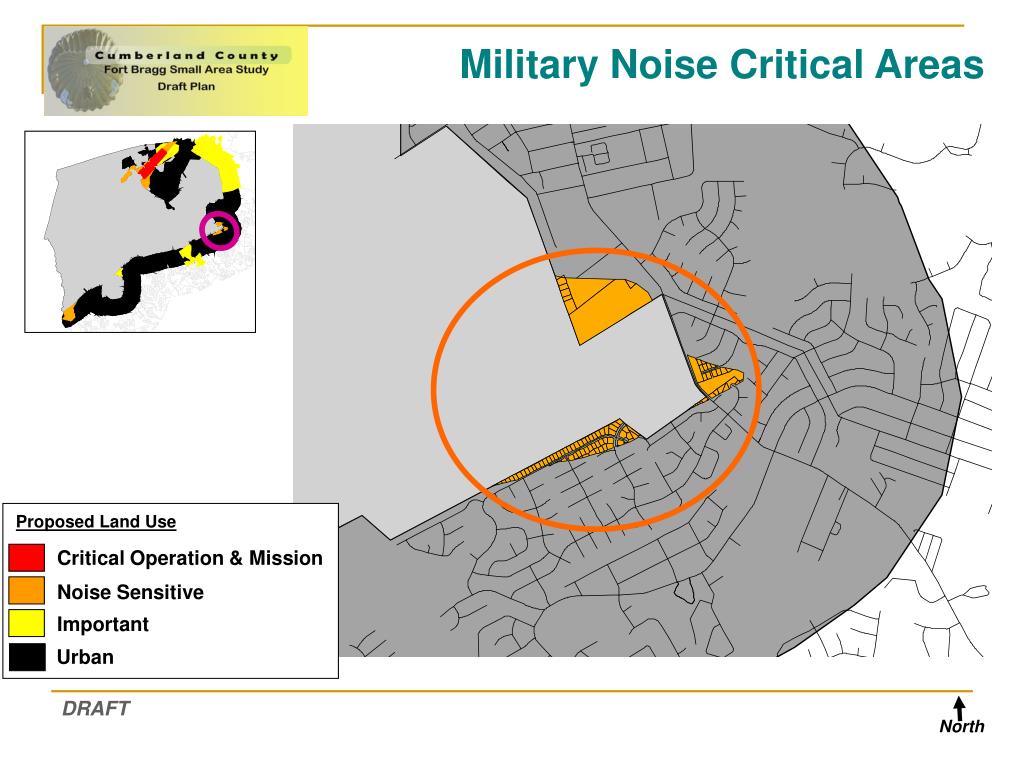Click the 'Draft Plan' header text
The image size is (1024, 768).
click(x=186, y=86)
